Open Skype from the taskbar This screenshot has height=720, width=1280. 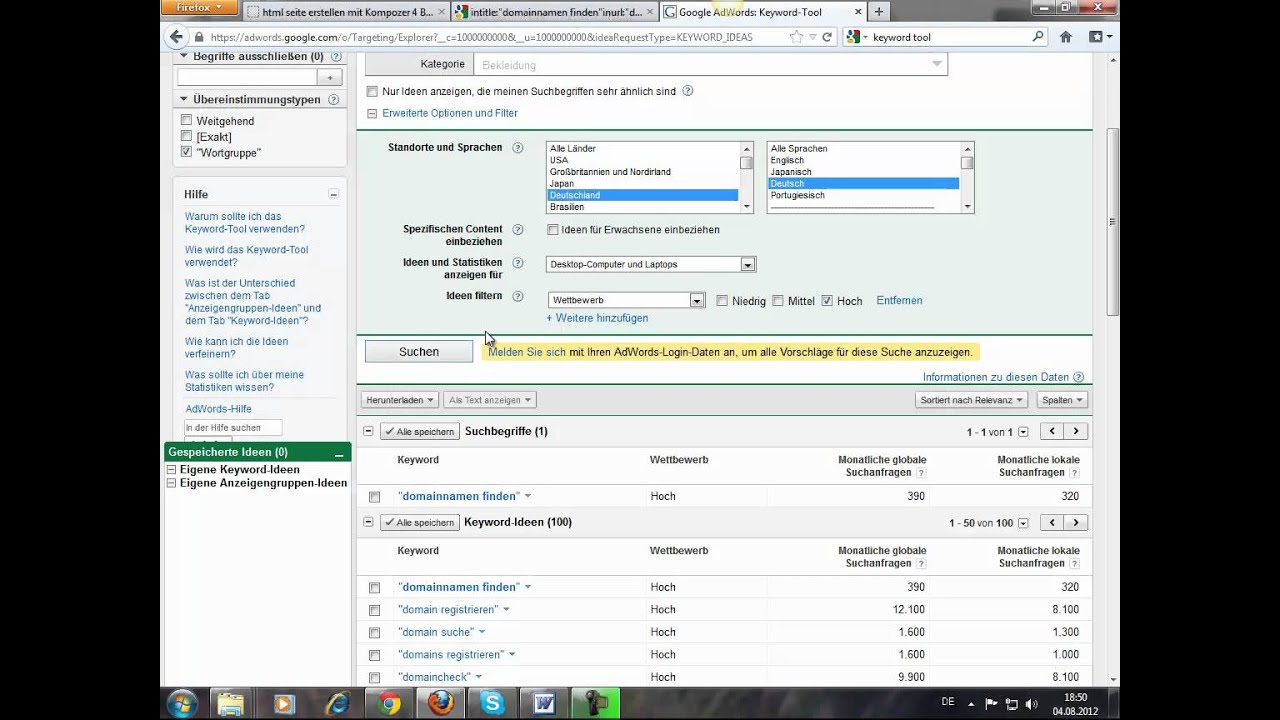point(492,703)
